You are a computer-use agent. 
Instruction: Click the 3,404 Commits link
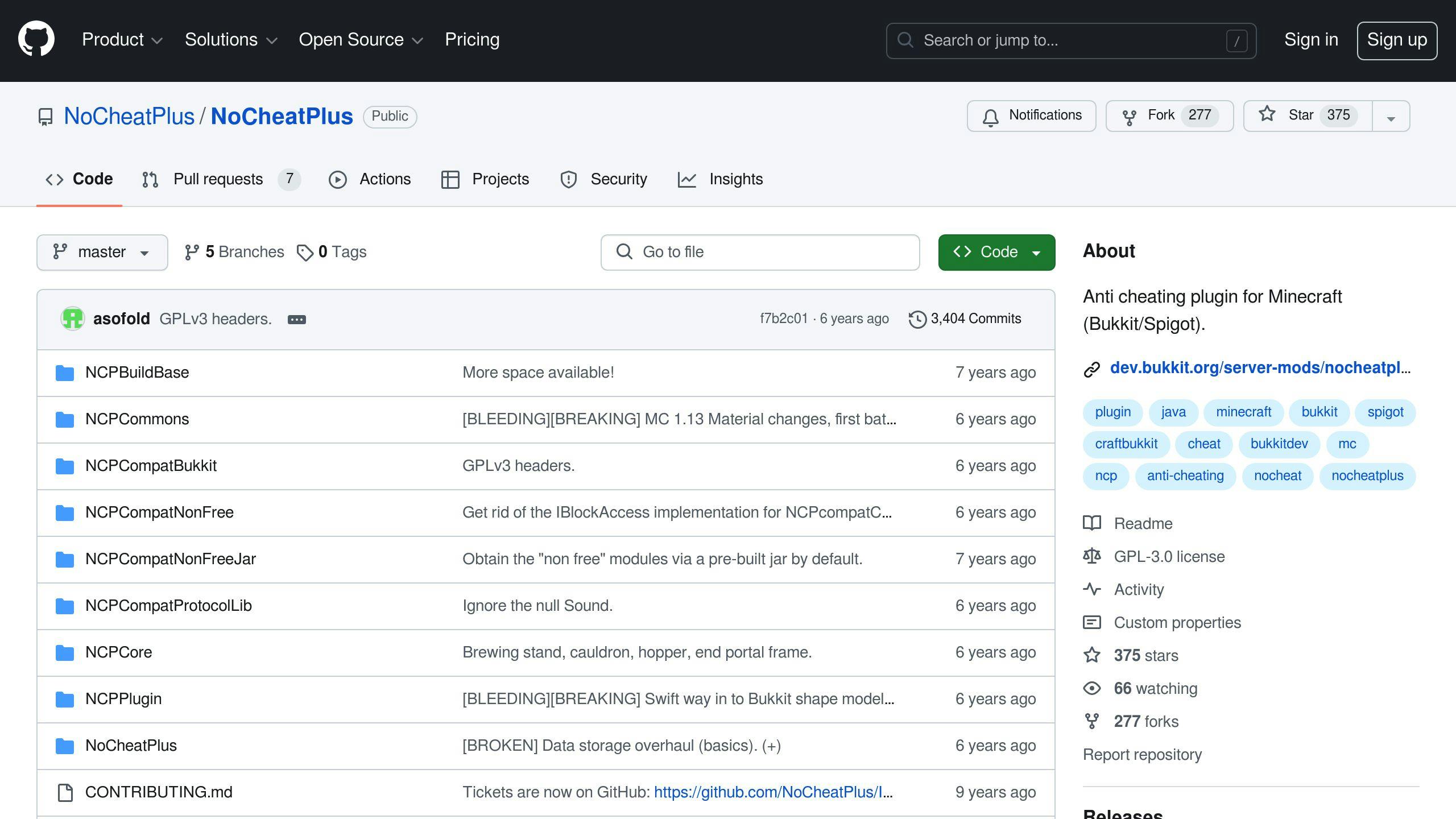point(965,319)
